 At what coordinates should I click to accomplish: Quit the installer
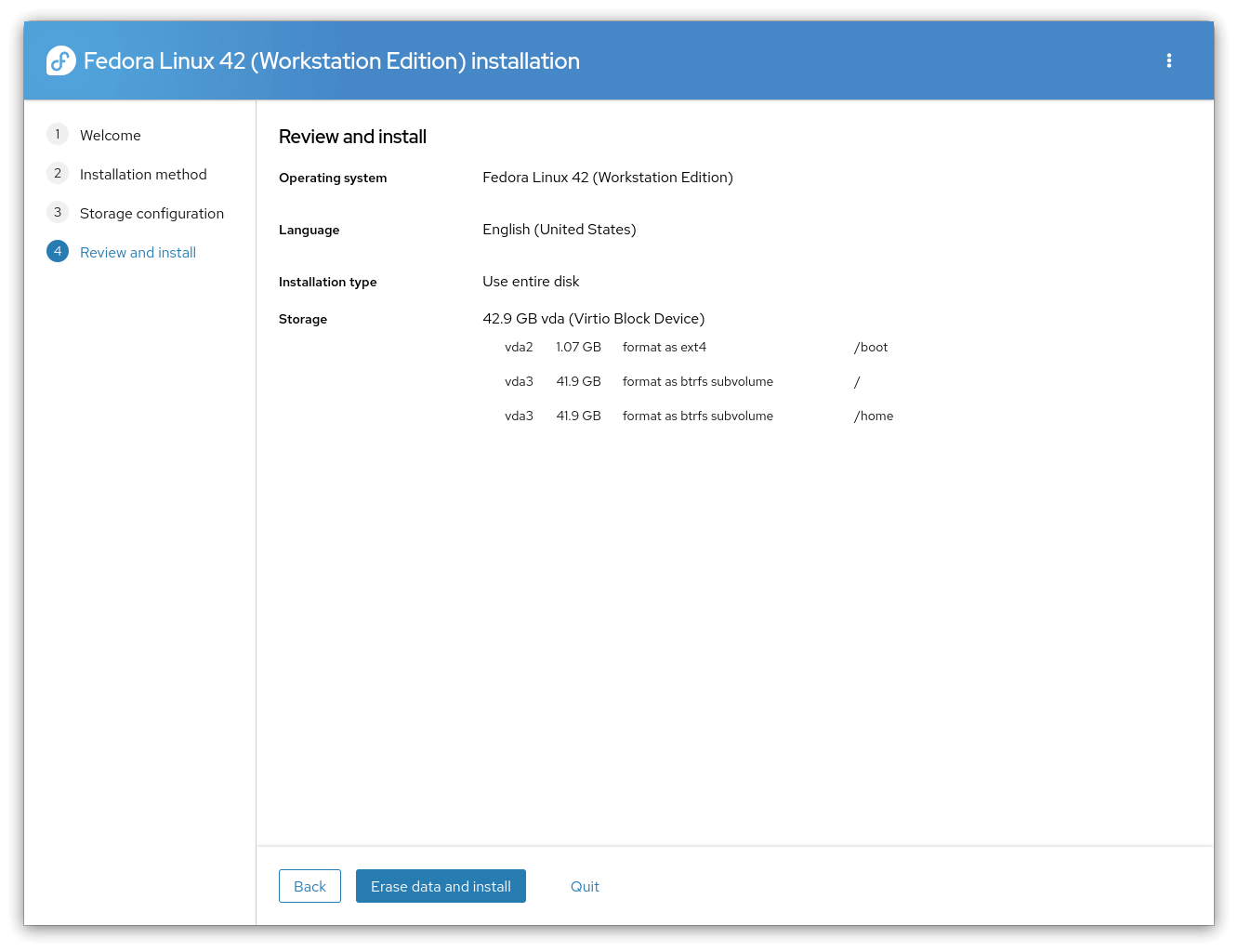click(x=585, y=886)
